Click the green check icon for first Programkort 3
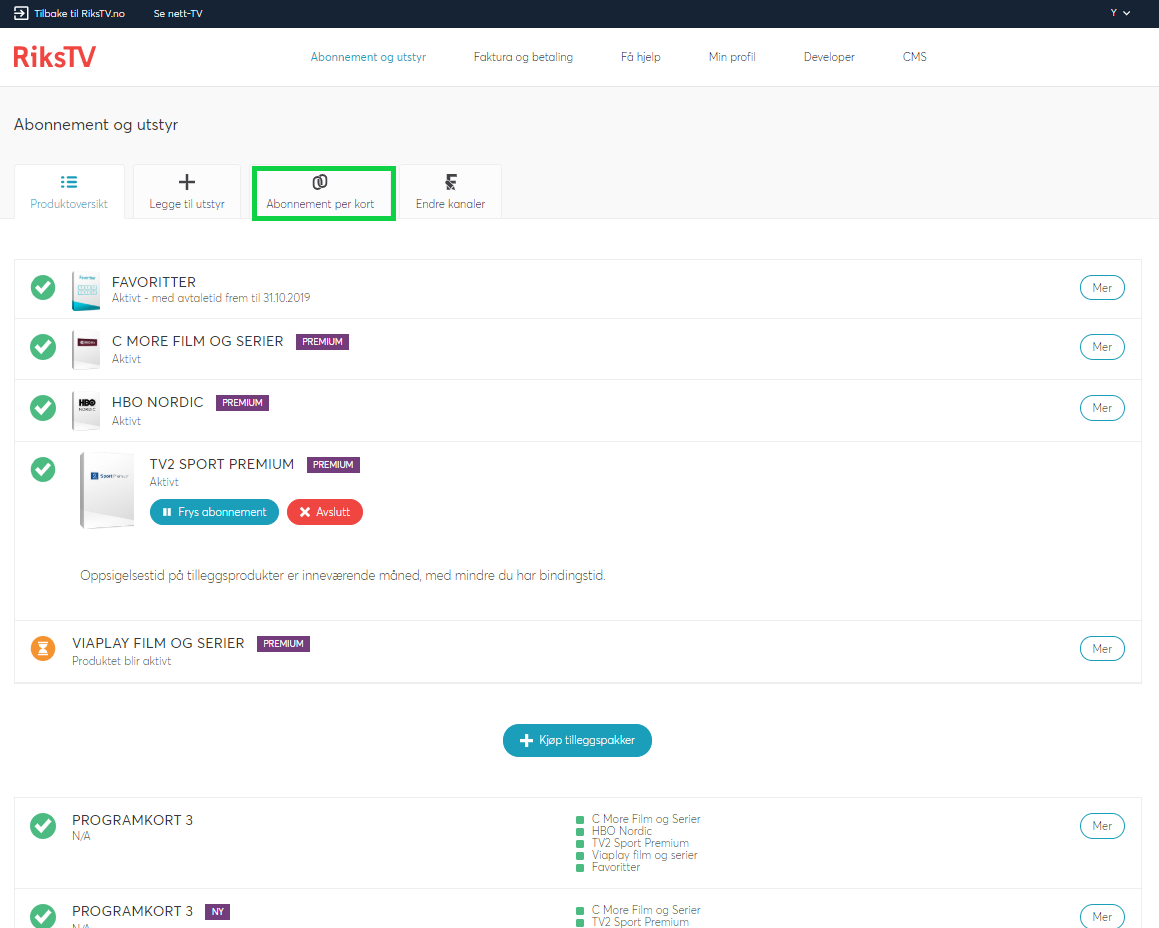The width and height of the screenshot is (1159, 928). click(x=43, y=826)
